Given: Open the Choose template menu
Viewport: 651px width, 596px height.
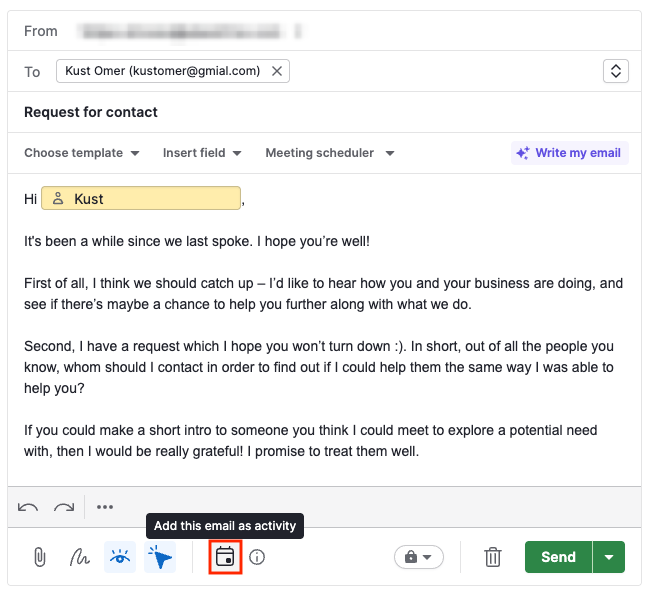Looking at the screenshot, I should (x=82, y=153).
